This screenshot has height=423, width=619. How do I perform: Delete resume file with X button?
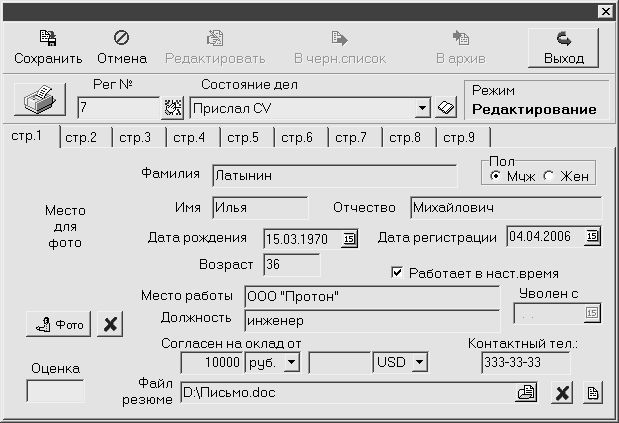click(x=562, y=393)
